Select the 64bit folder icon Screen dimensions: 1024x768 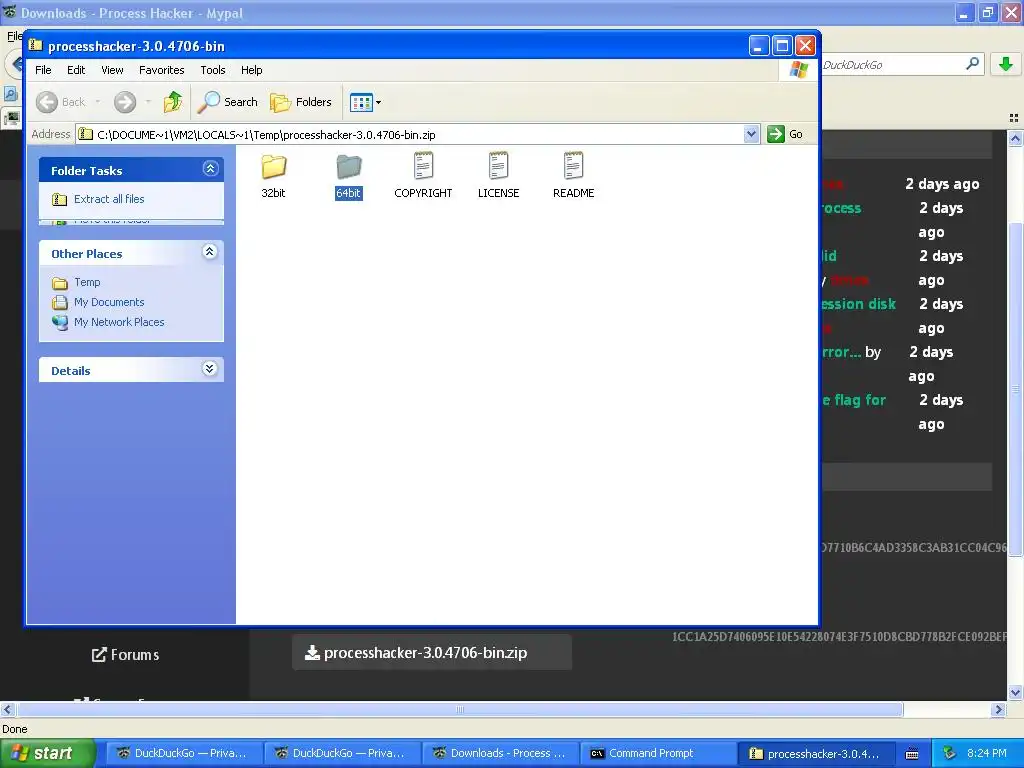coord(349,167)
